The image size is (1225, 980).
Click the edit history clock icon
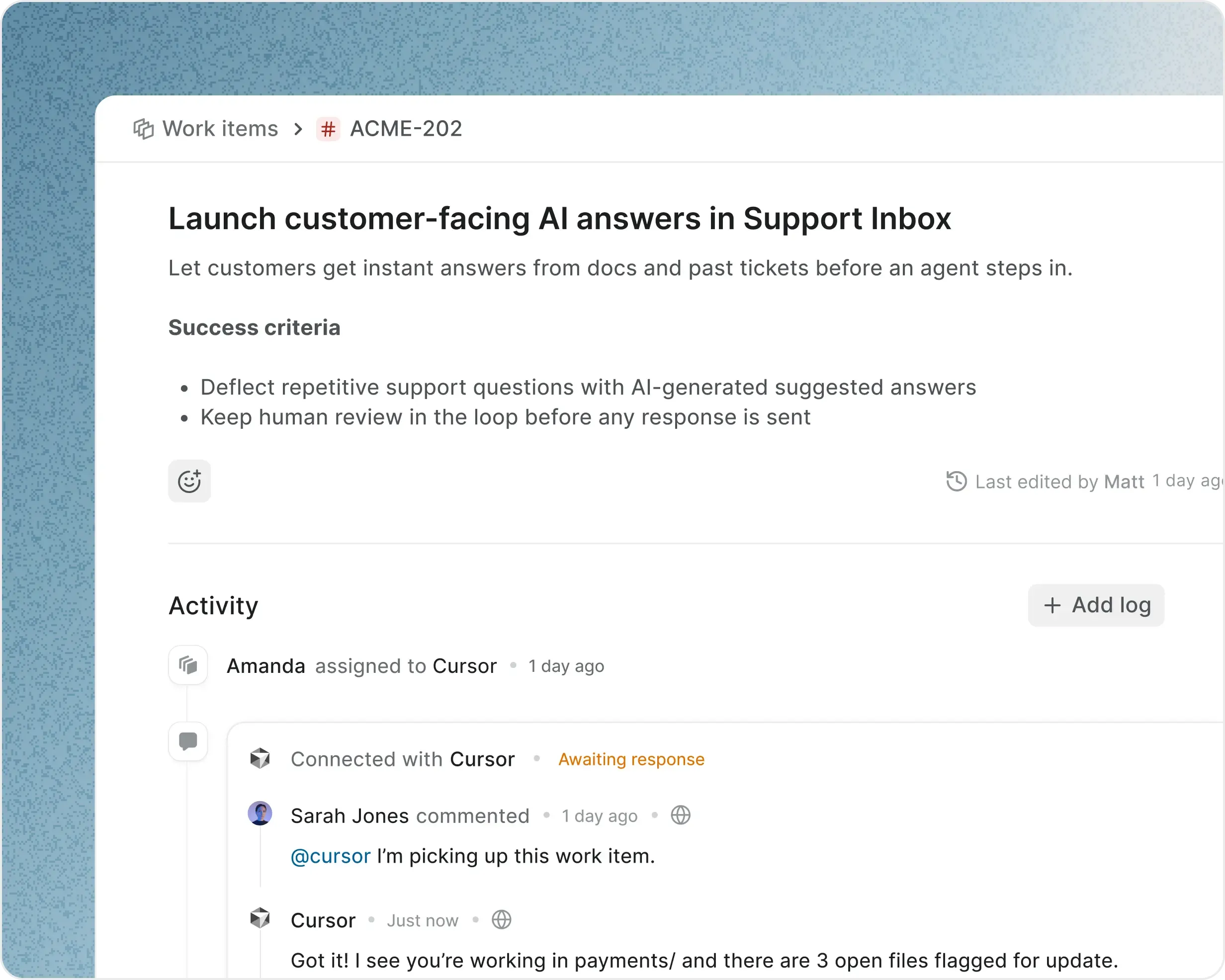(956, 481)
